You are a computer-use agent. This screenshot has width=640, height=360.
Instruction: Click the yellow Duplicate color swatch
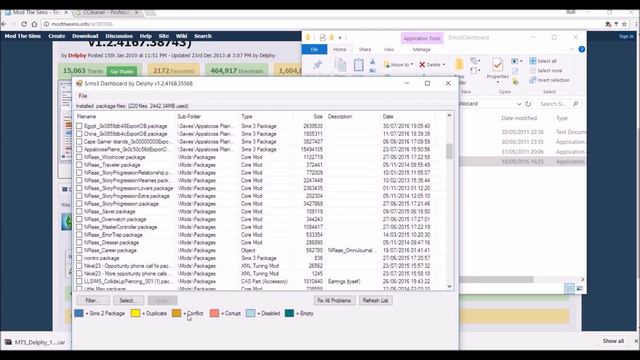136,313
